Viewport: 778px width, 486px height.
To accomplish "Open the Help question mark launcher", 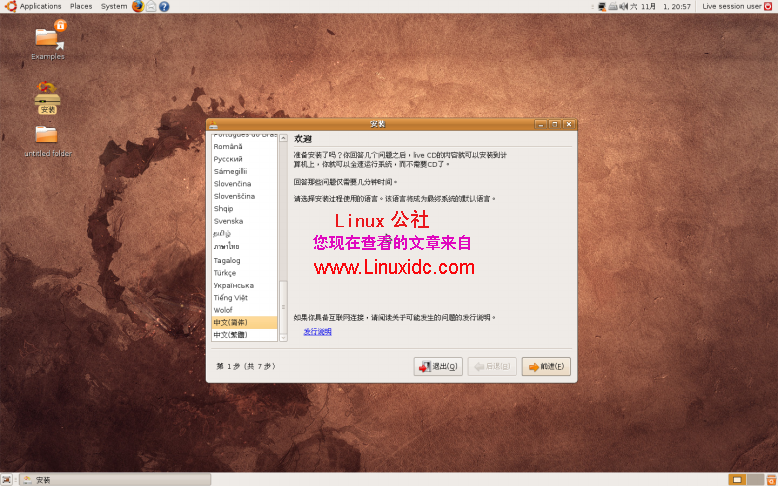I will 164,6.
